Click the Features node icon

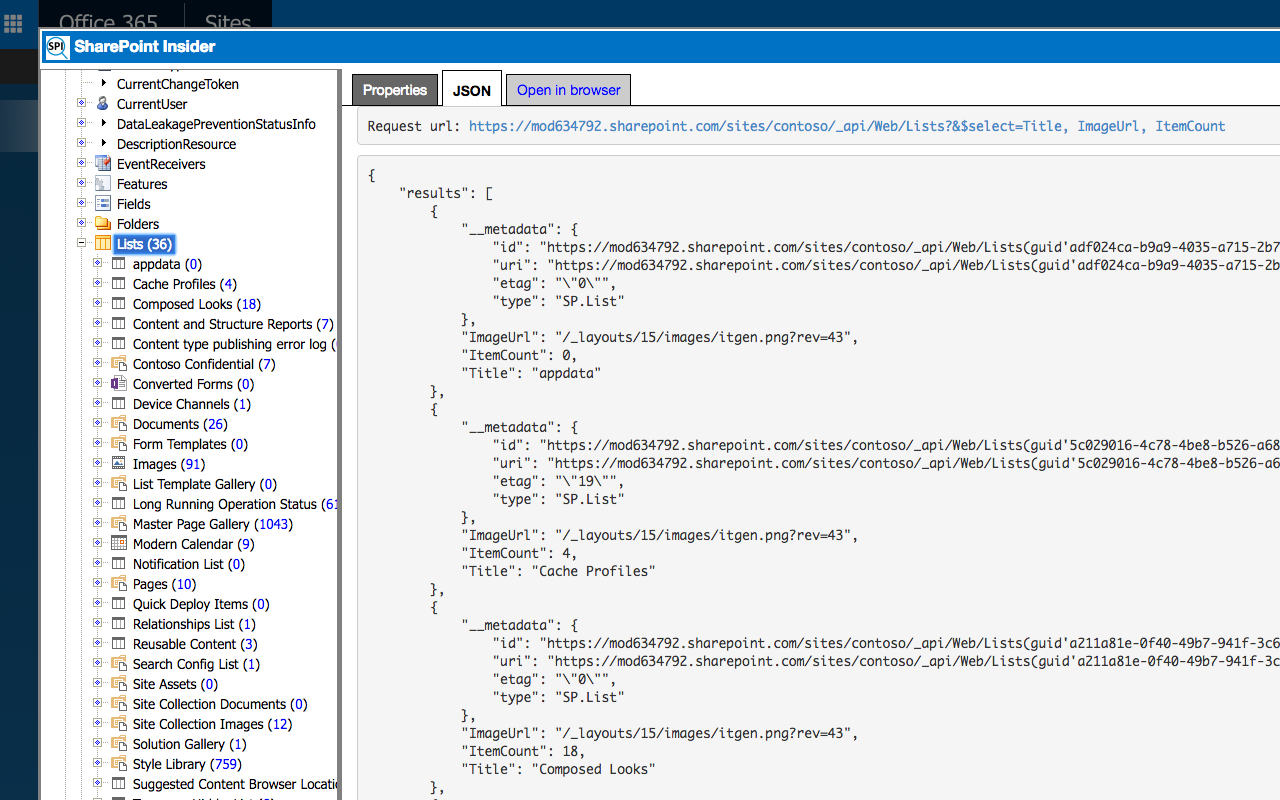tap(102, 184)
